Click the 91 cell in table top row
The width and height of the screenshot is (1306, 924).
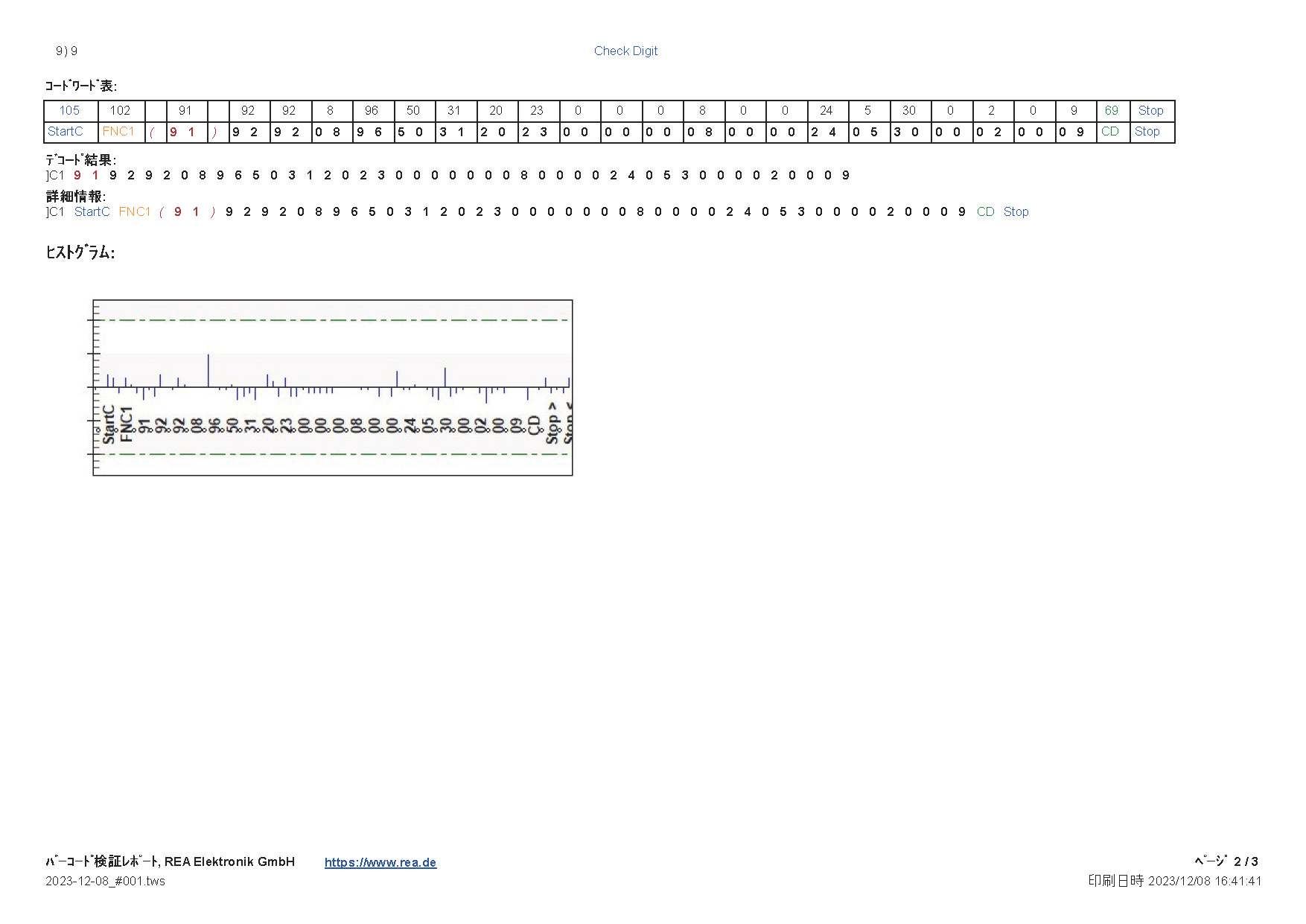[x=185, y=110]
